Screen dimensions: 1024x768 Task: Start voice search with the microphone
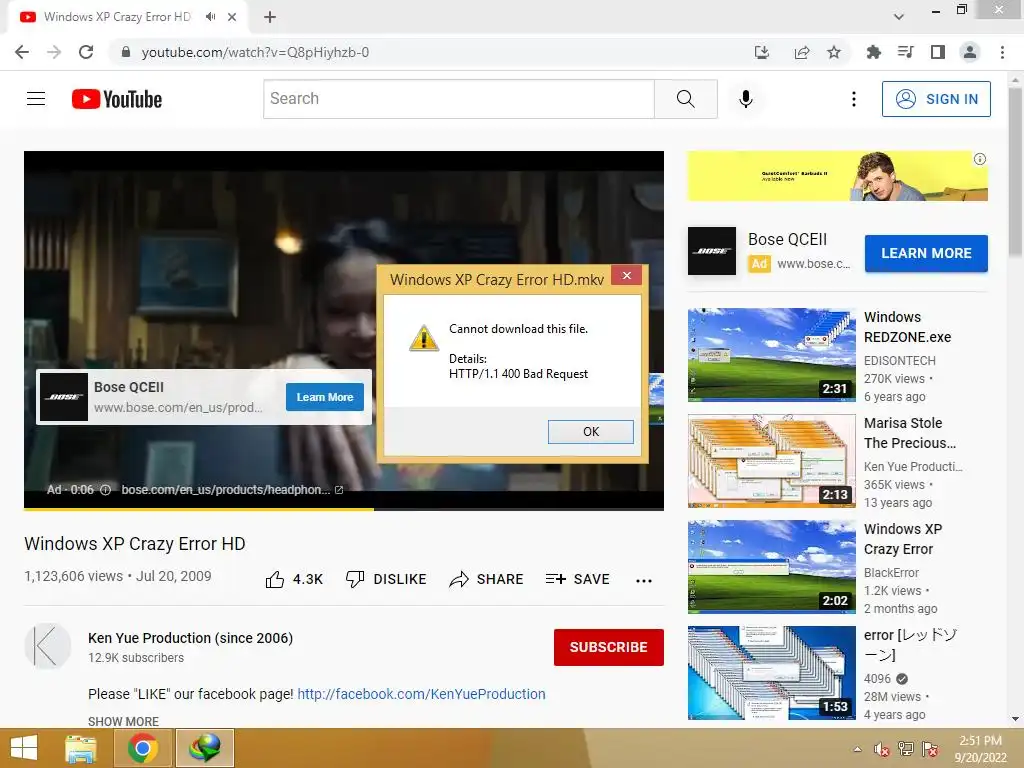(x=746, y=99)
